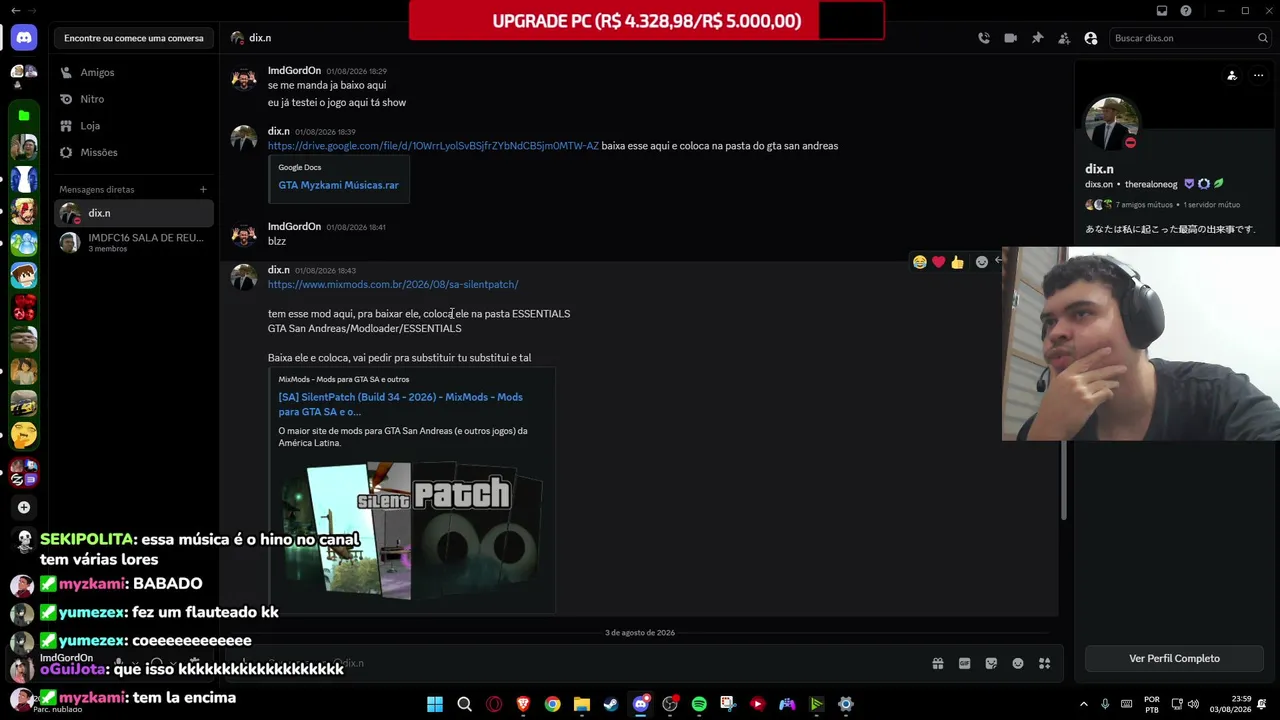
Task: Open the Discord inbox icon in title bar
Action: [1162, 11]
